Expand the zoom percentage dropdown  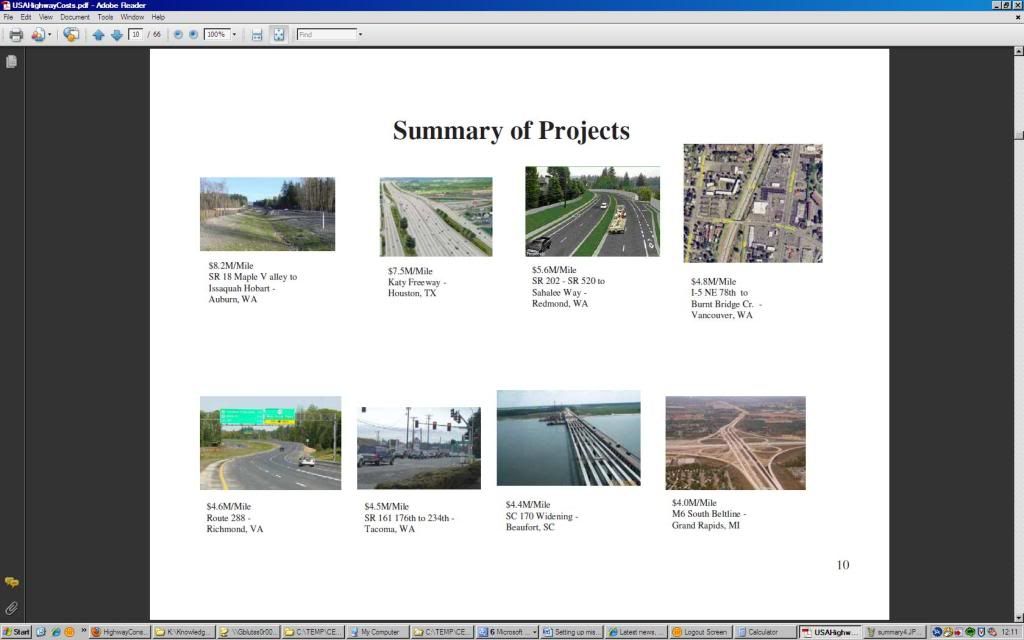pyautogui.click(x=234, y=34)
